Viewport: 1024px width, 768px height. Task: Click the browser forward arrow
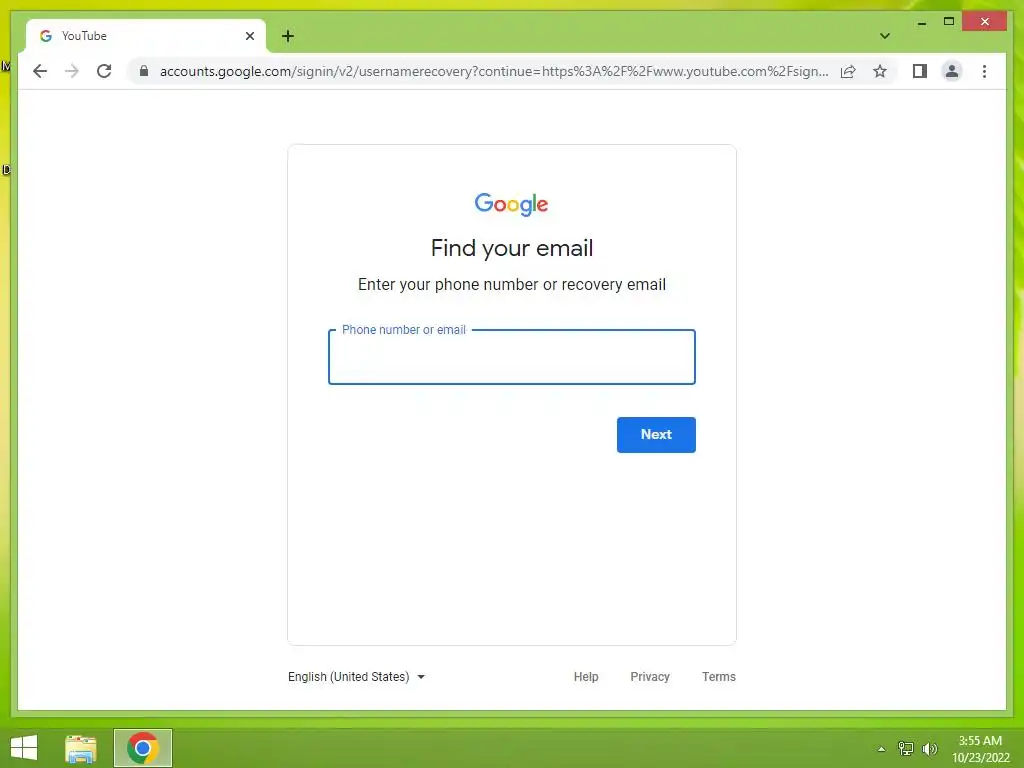click(x=72, y=71)
